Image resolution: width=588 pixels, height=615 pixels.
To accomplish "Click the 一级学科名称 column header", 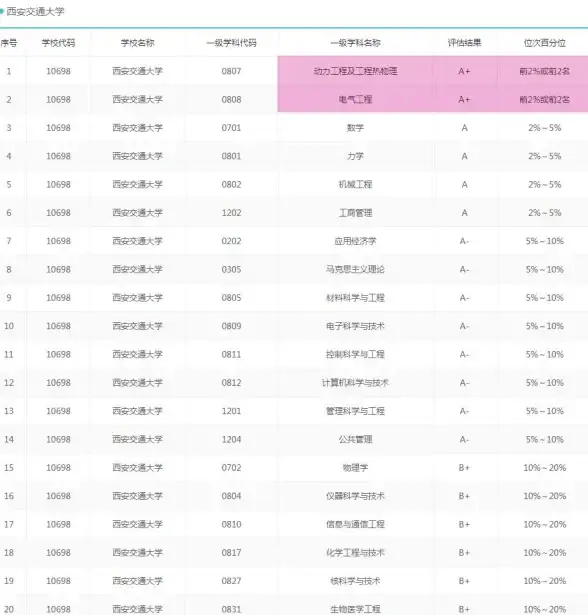I will tap(355, 43).
